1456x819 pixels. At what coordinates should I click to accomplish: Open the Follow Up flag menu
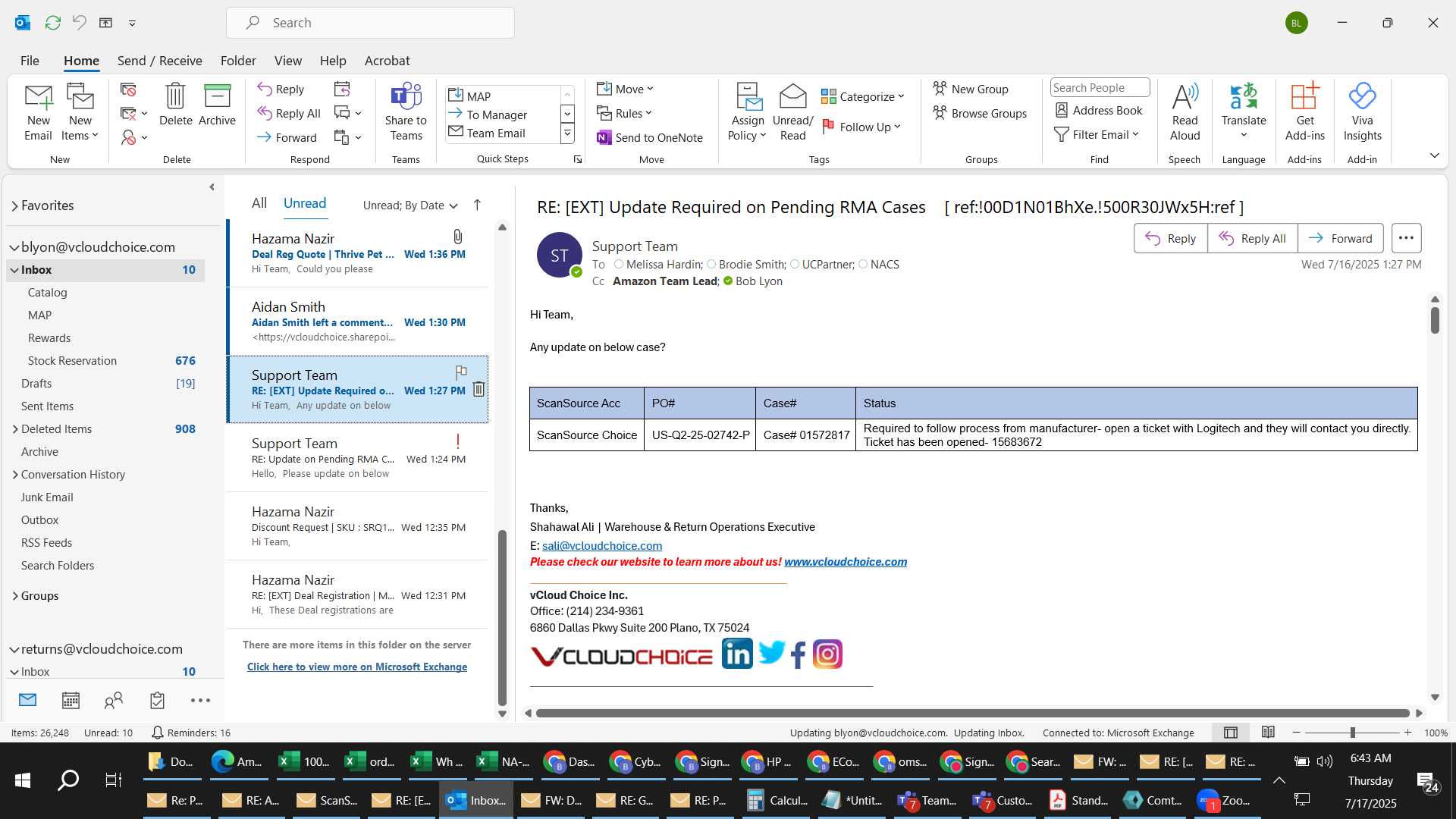click(x=861, y=127)
